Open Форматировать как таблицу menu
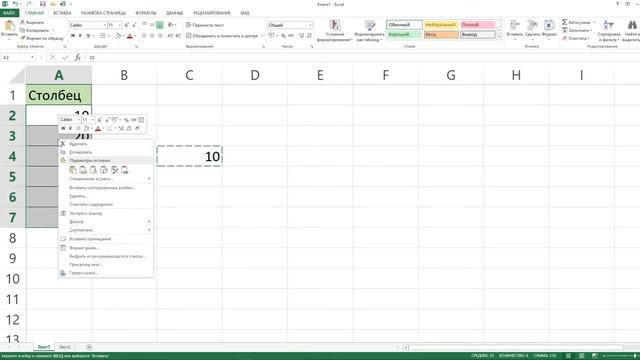The height and width of the screenshot is (360, 640). (369, 31)
